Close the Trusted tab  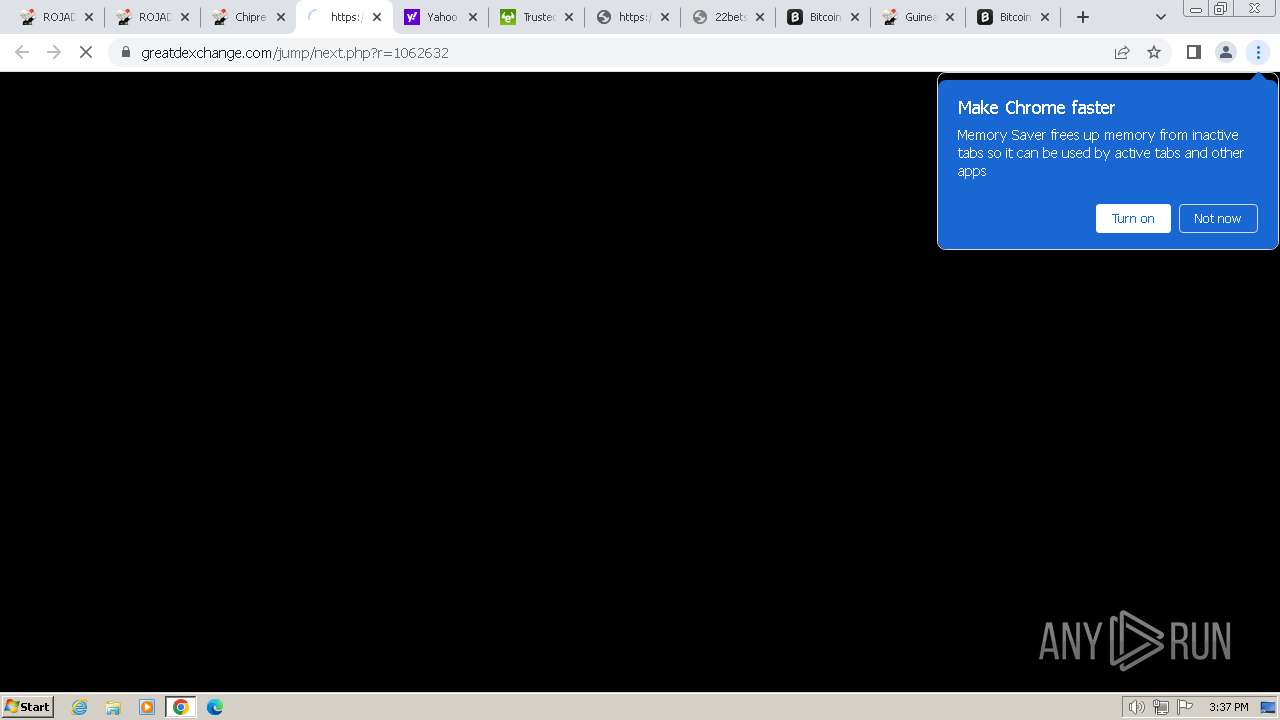[569, 17]
